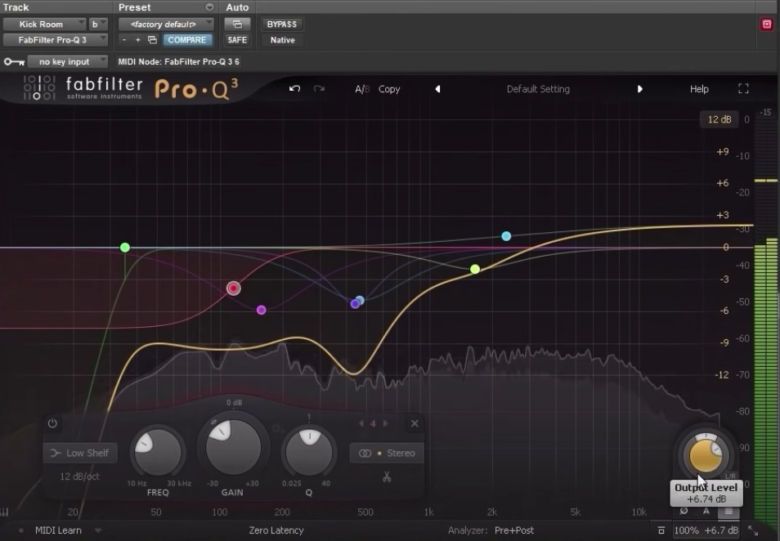Click the GAIN knob
Screen dimensions: 780x541
tap(233, 447)
